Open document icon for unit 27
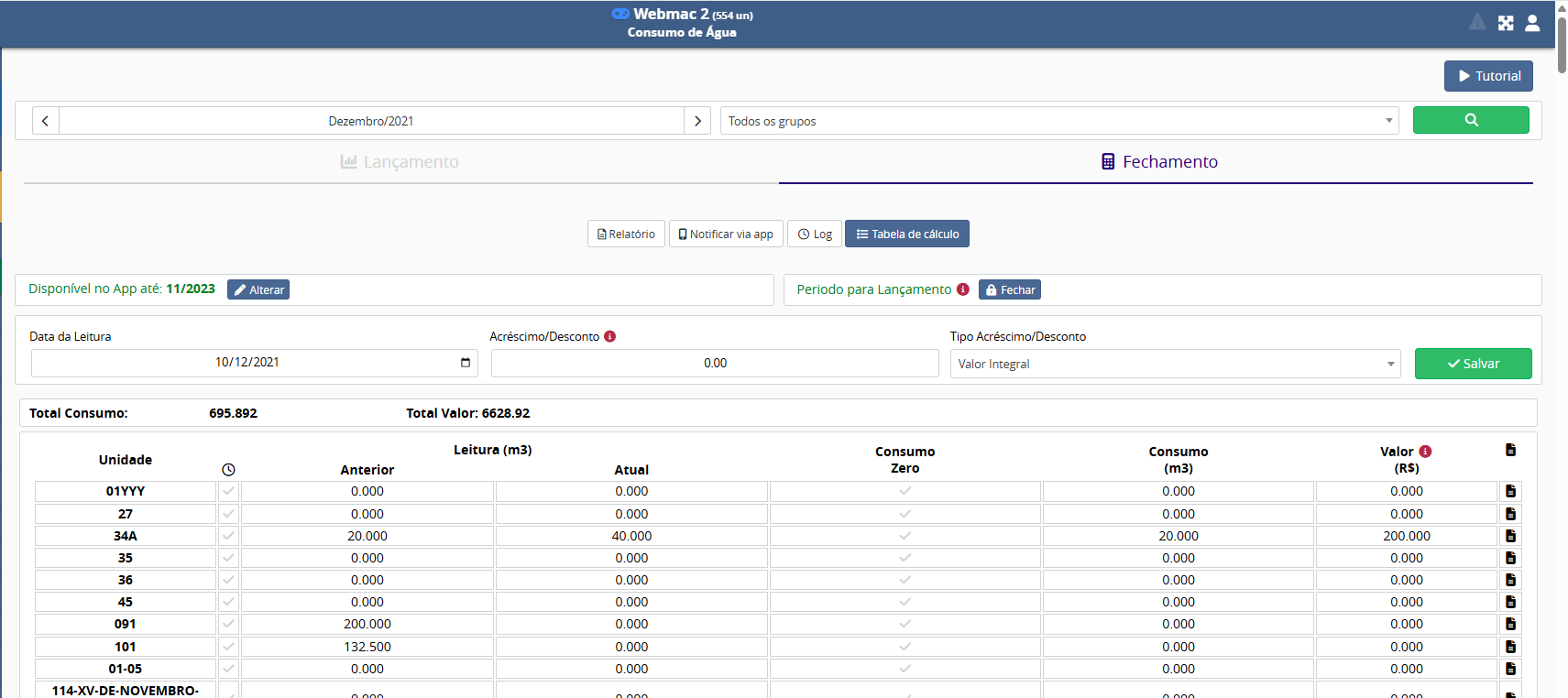Viewport: 1568px width, 698px height. [x=1510, y=514]
